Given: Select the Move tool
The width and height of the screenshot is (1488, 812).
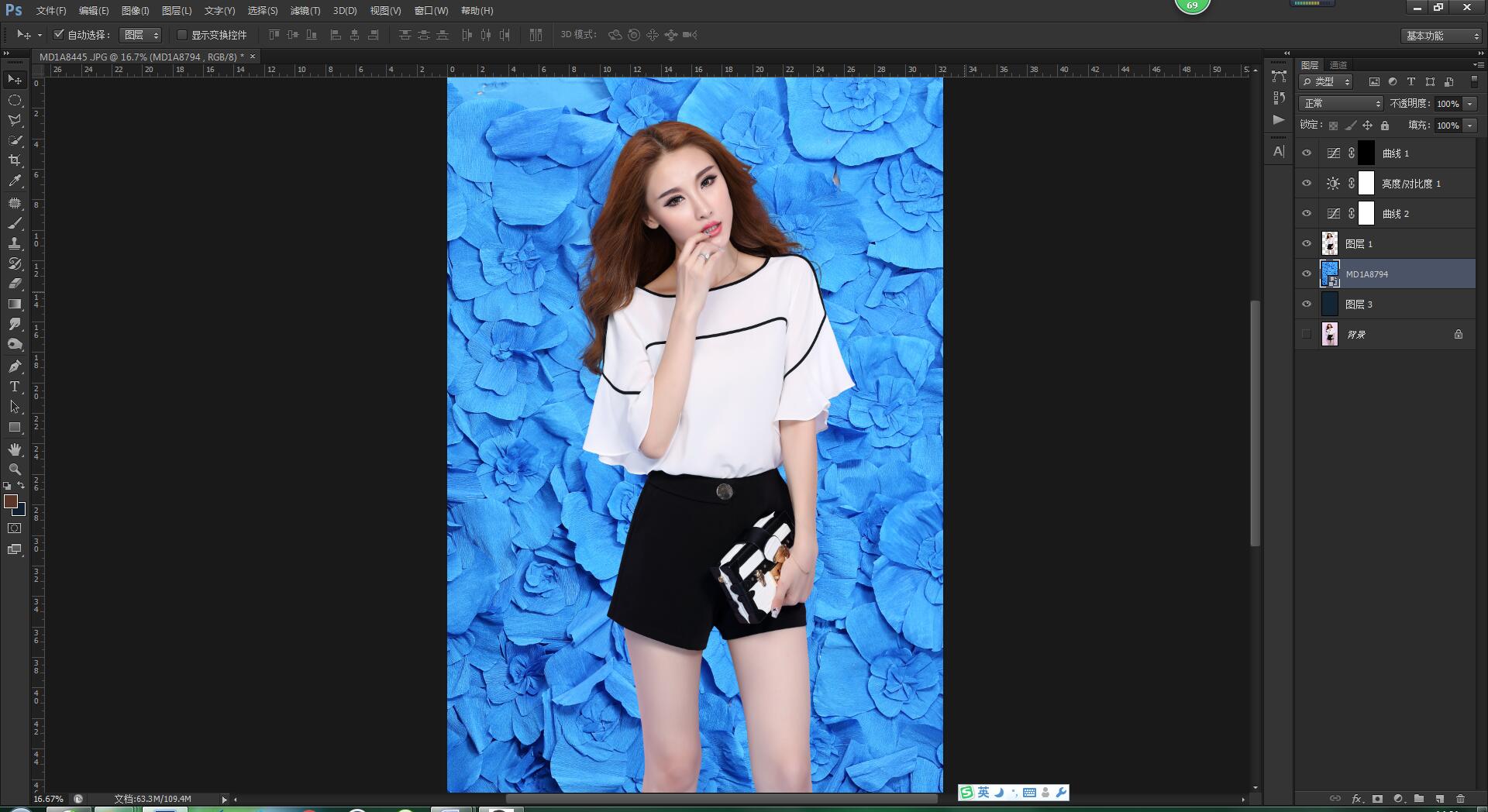Looking at the screenshot, I should point(15,80).
